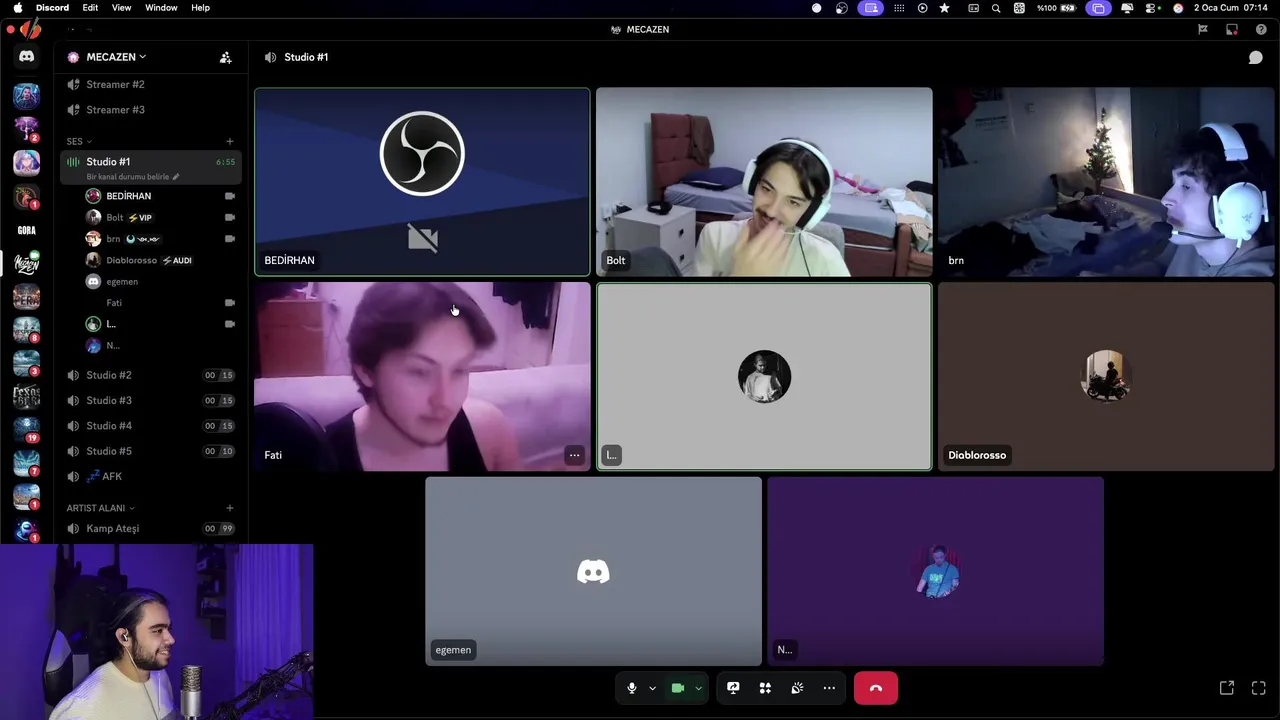Start an activity from call controls
This screenshot has height=720, width=1280.
[x=765, y=688]
